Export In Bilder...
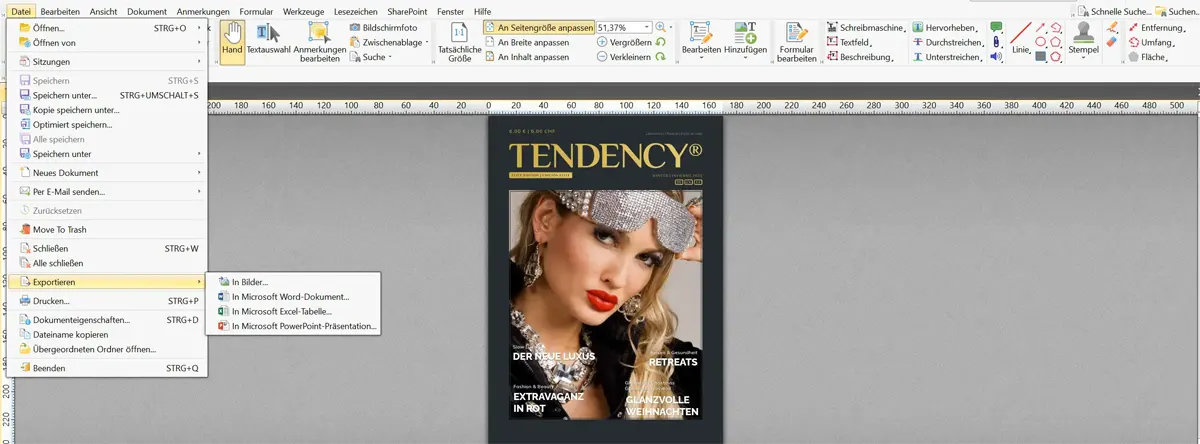 tap(293, 282)
